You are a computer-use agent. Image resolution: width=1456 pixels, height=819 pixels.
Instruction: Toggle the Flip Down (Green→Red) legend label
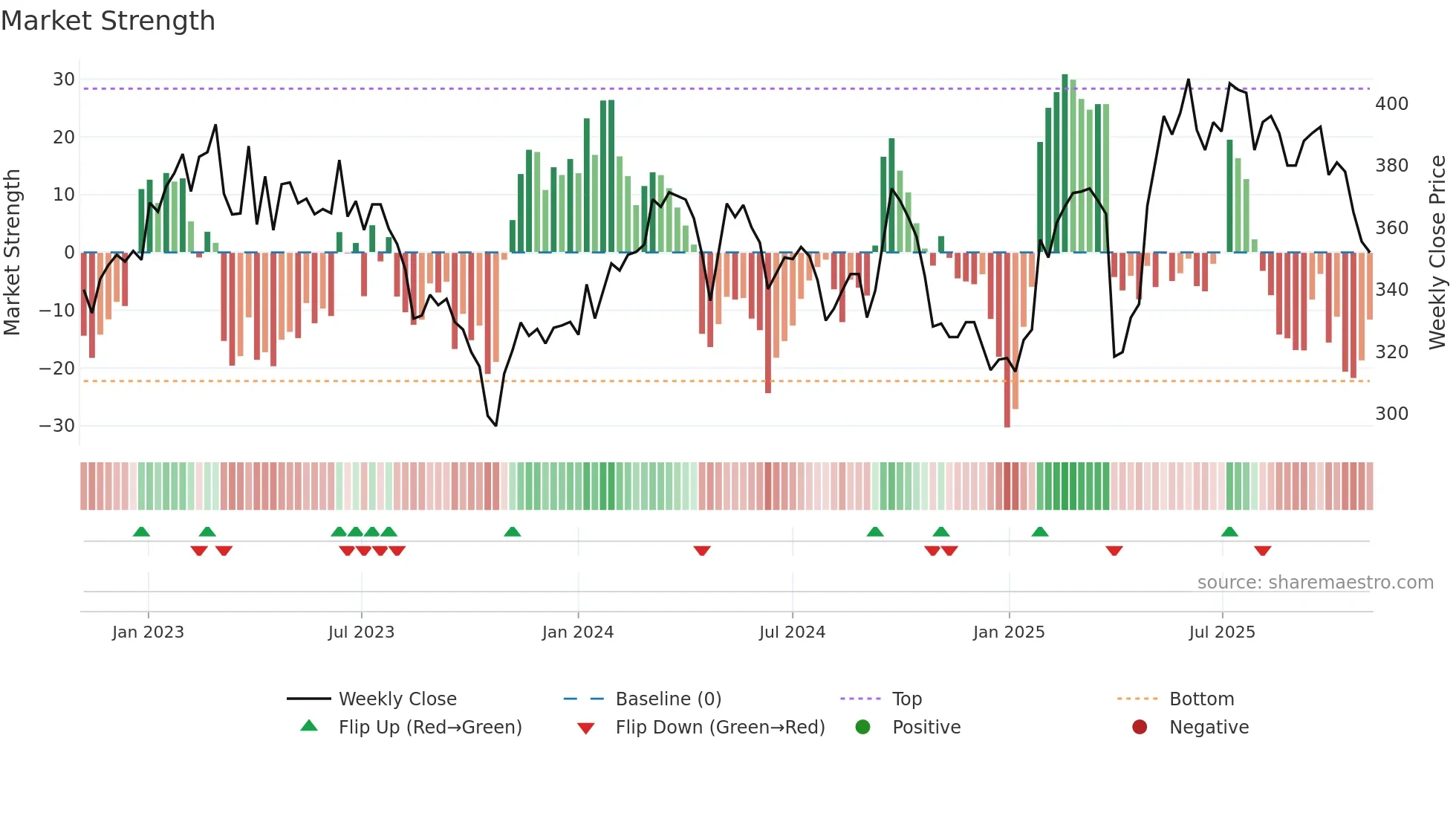pos(720,727)
